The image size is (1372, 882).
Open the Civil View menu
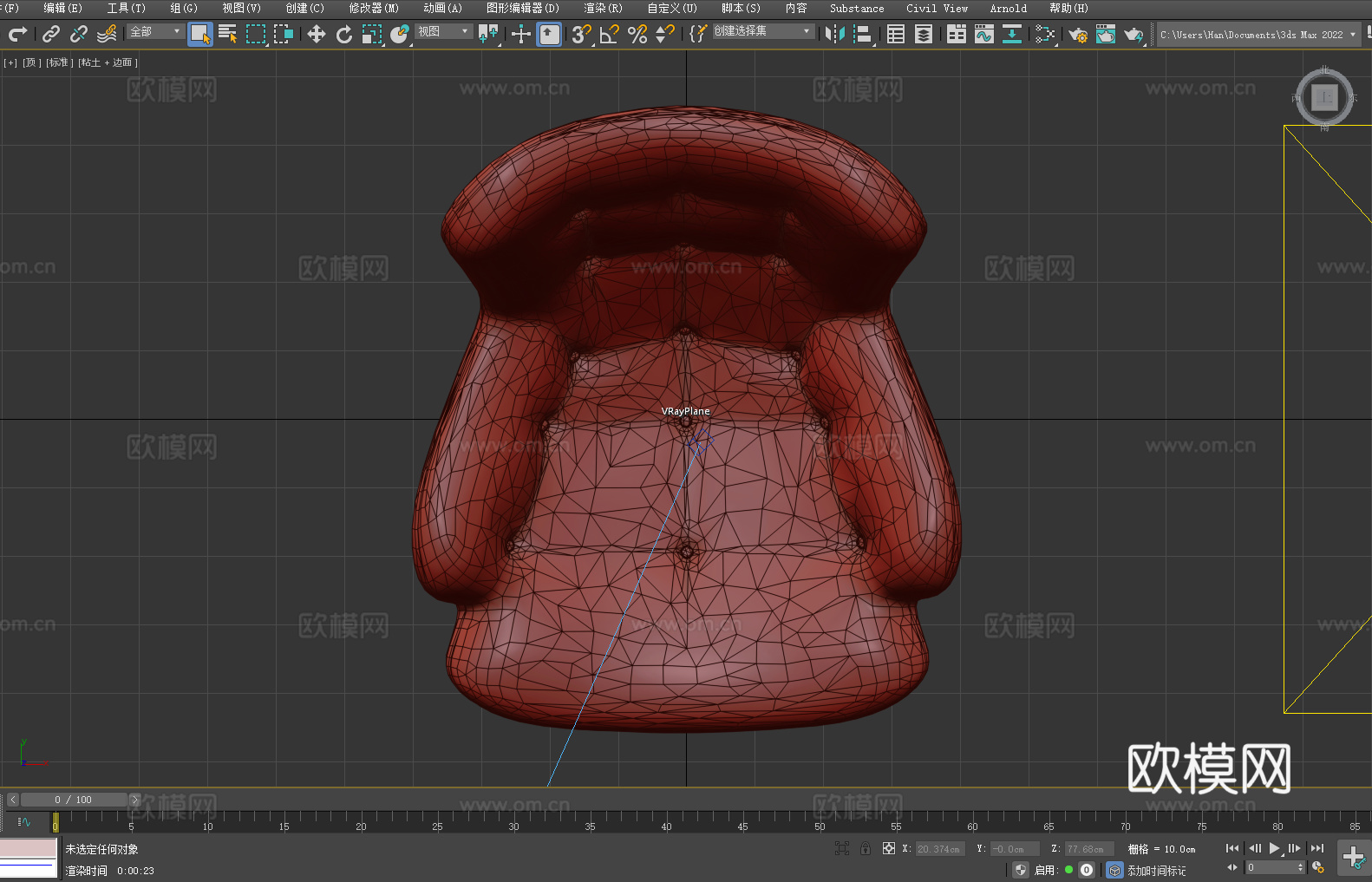tap(937, 8)
